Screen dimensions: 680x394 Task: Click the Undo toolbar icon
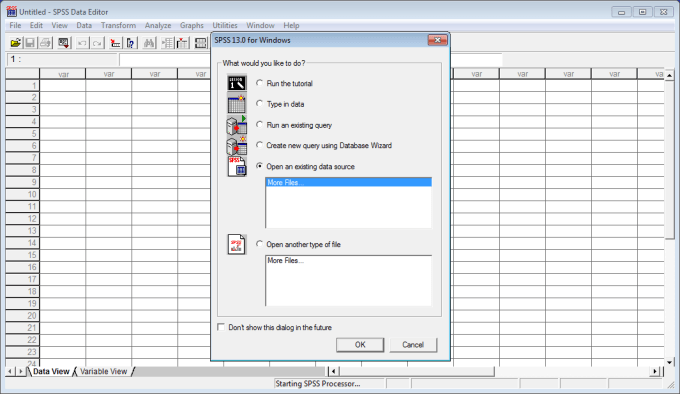(x=82, y=42)
